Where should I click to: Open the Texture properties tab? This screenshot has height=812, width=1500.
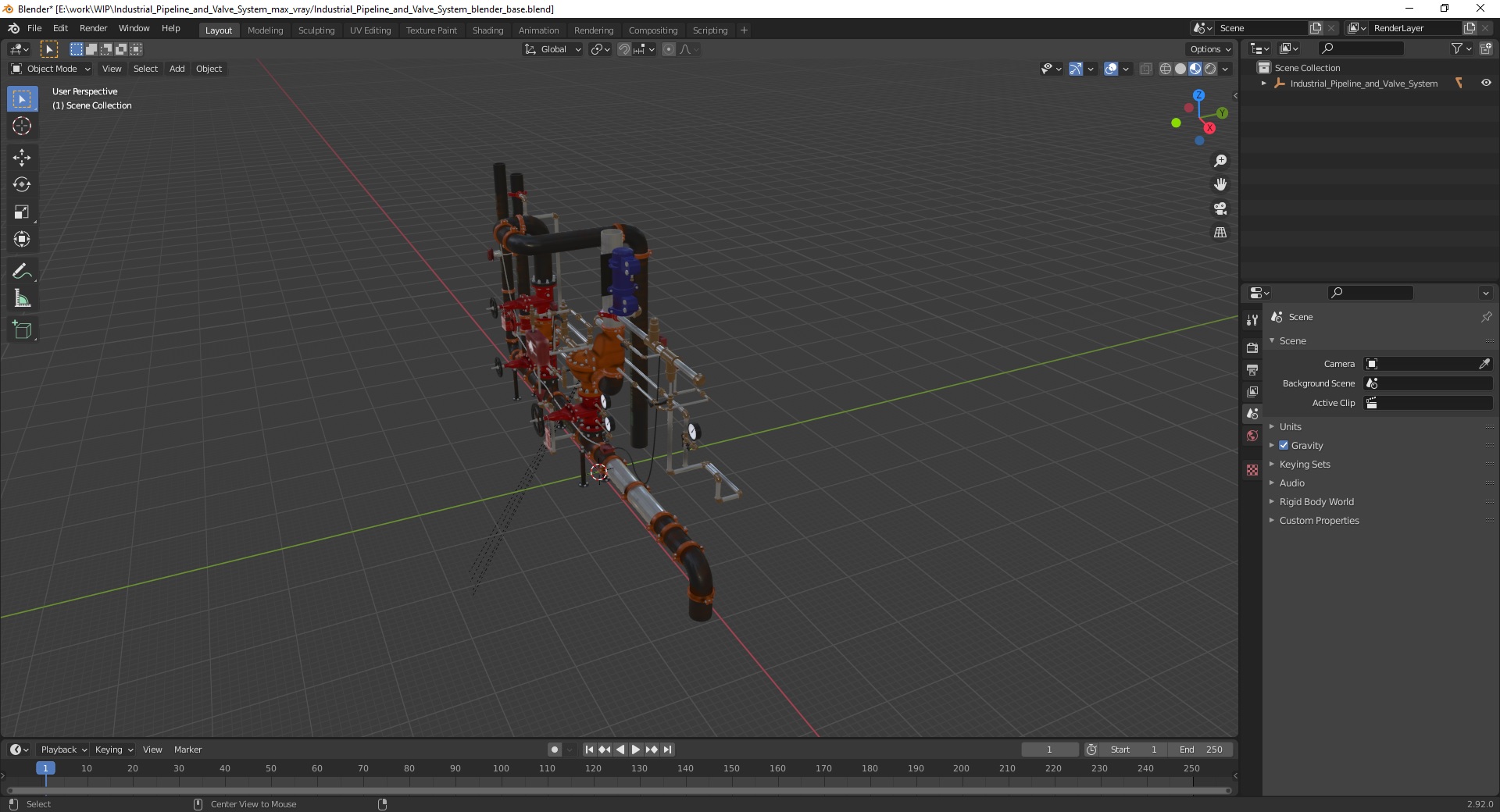click(x=1252, y=470)
